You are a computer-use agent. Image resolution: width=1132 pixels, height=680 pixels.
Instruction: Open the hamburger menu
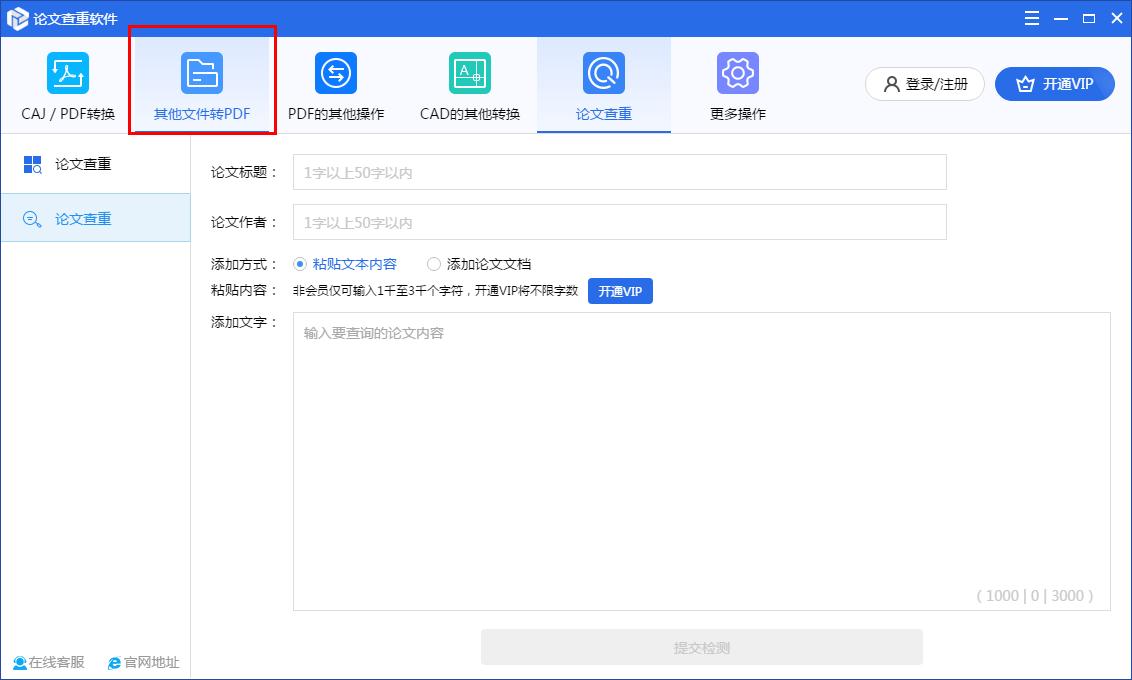pyautogui.click(x=1031, y=17)
